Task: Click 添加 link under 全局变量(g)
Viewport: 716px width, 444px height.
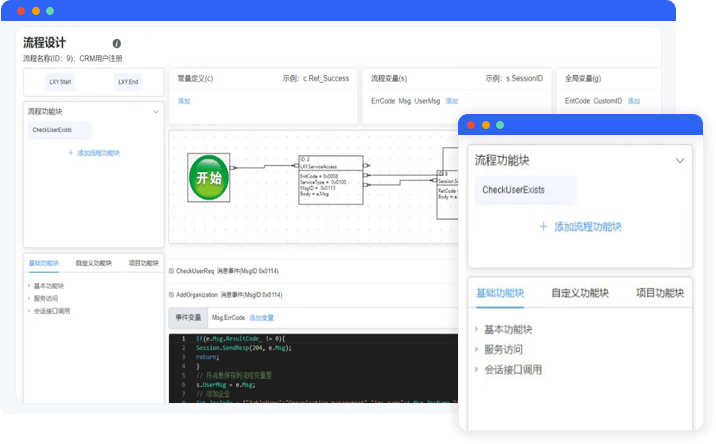Action: pyautogui.click(x=633, y=101)
